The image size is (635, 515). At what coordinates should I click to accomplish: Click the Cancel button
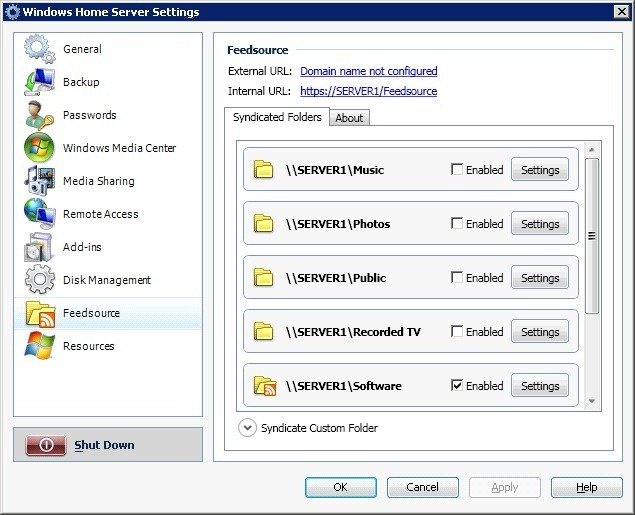click(422, 487)
